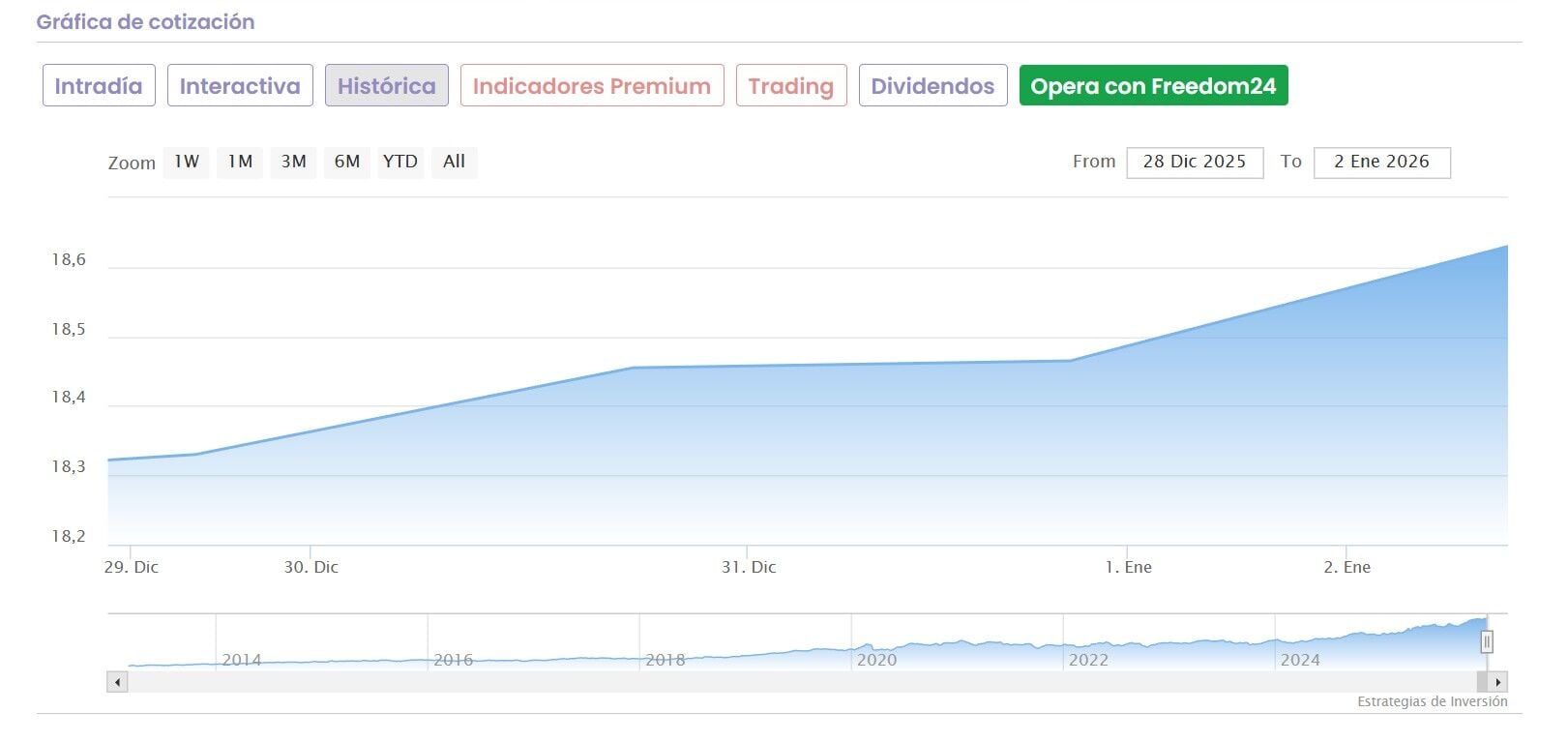This screenshot has width=1568, height=742.
Task: Edit the To date field
Action: 1381,162
